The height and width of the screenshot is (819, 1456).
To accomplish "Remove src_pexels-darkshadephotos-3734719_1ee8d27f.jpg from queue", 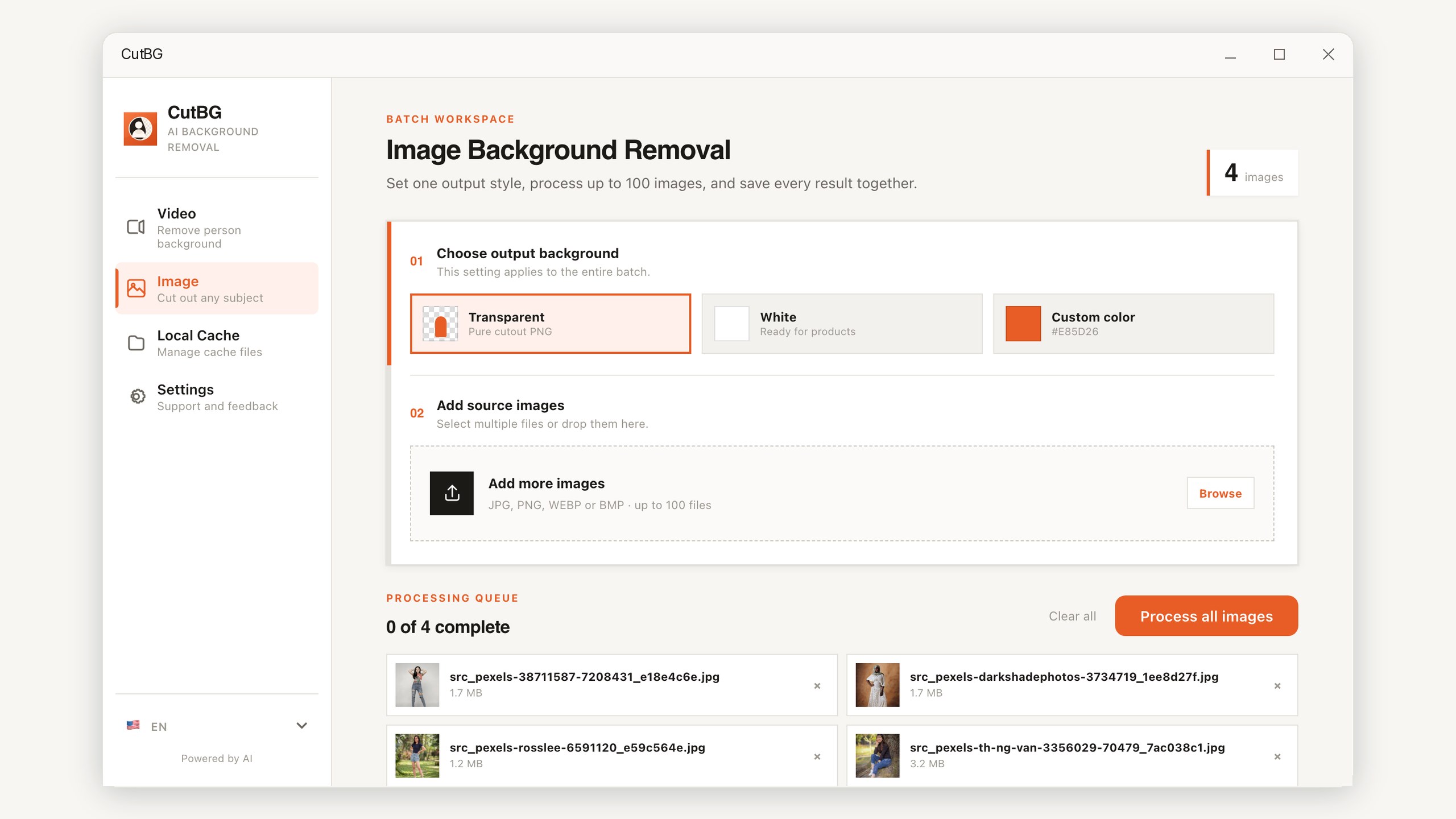I will [x=1277, y=686].
